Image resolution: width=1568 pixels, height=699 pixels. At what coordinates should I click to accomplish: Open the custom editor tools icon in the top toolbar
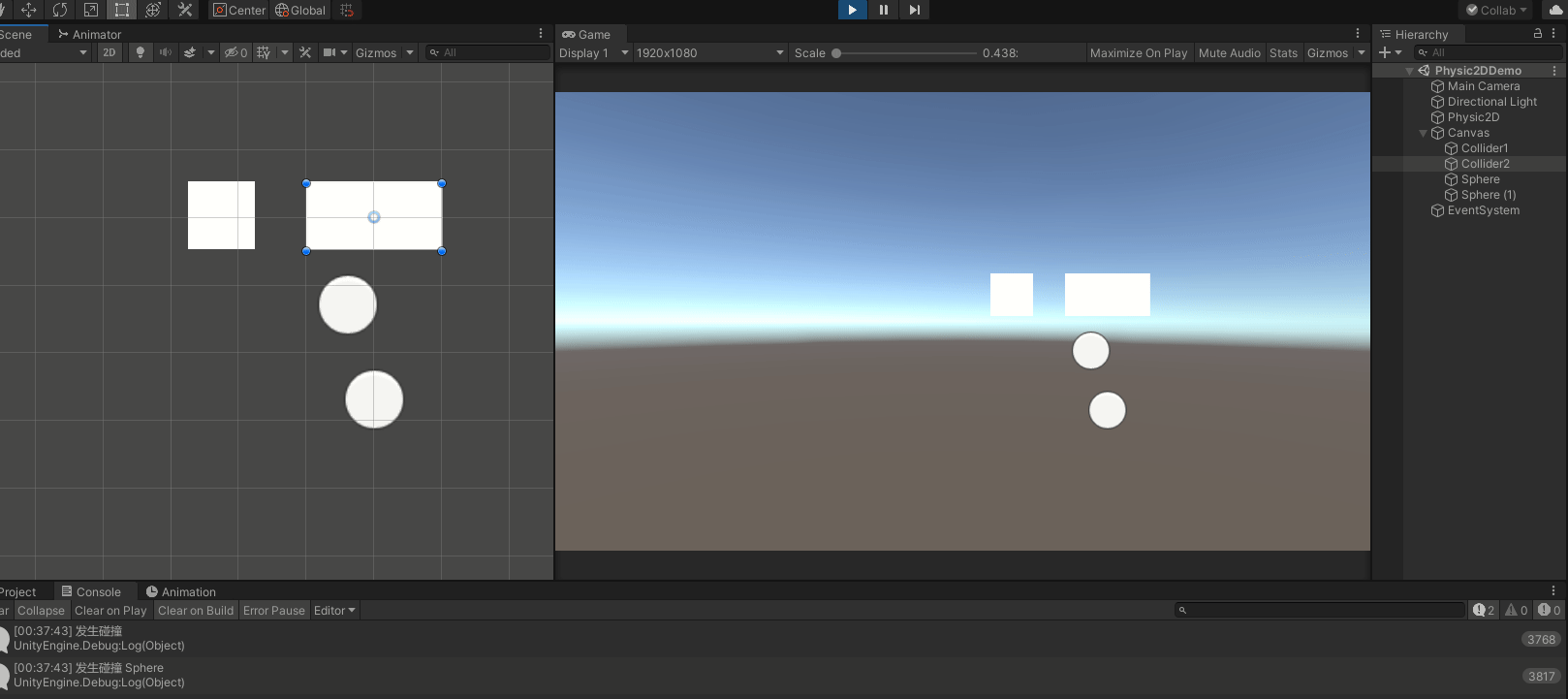tap(184, 10)
